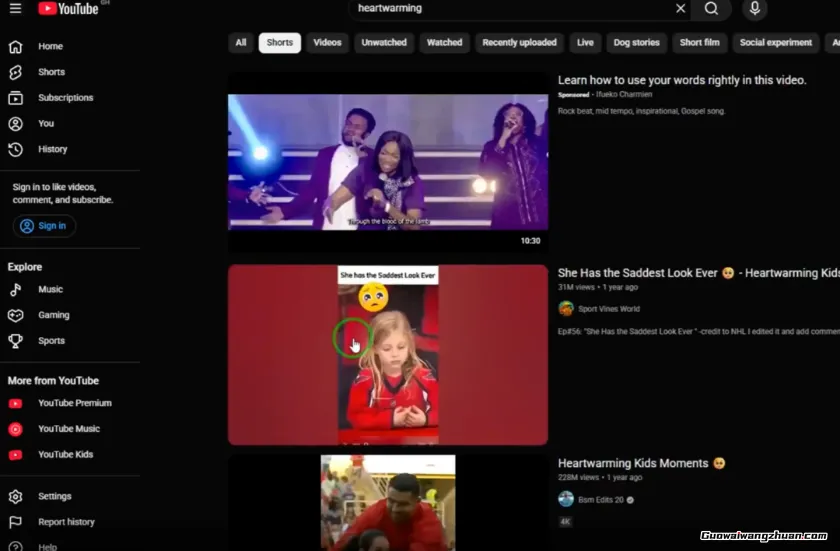Open the Sport Vines World channel
Screen dimensions: 840x551
608,309
